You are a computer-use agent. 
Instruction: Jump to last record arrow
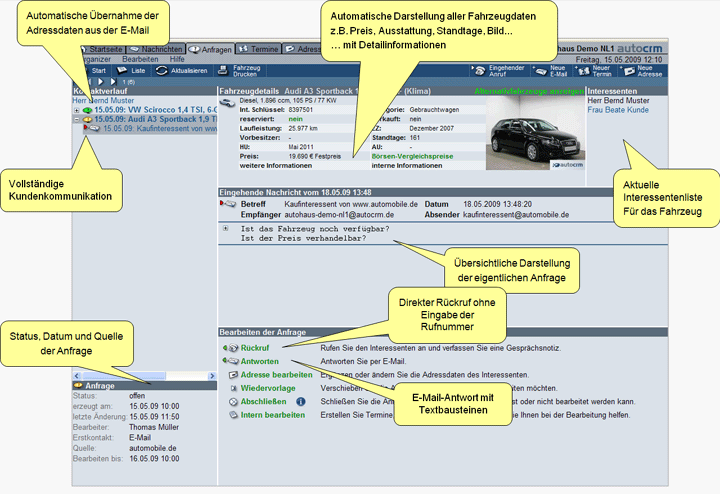tap(113, 82)
